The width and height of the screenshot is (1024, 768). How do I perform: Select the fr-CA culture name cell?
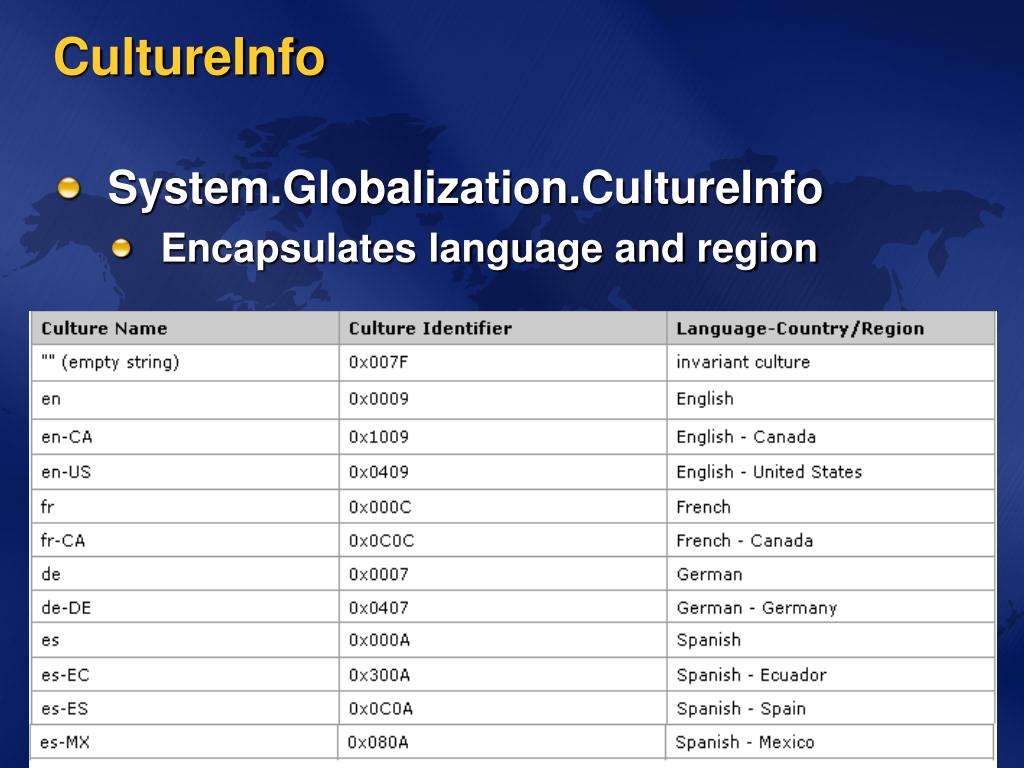coord(185,541)
